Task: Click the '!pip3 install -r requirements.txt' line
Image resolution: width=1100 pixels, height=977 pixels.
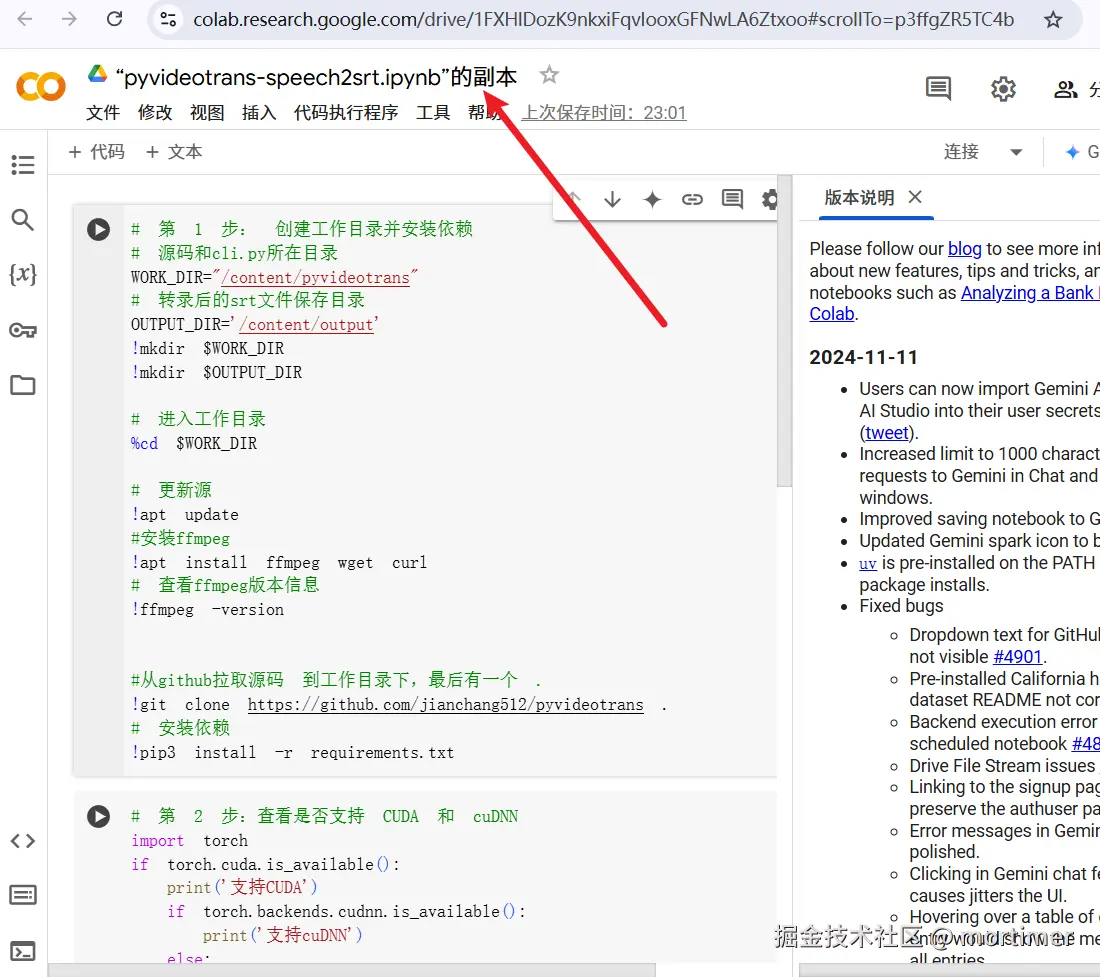Action: pos(293,753)
